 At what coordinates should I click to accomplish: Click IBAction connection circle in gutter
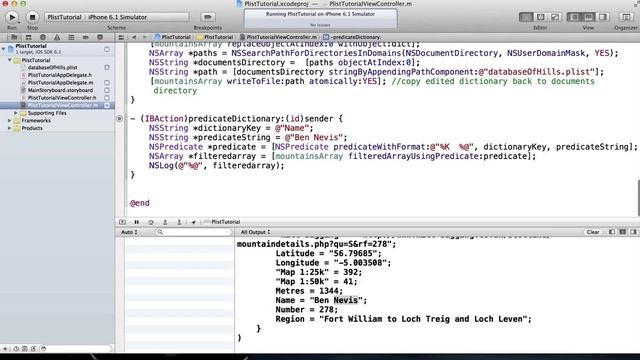pyautogui.click(x=119, y=119)
